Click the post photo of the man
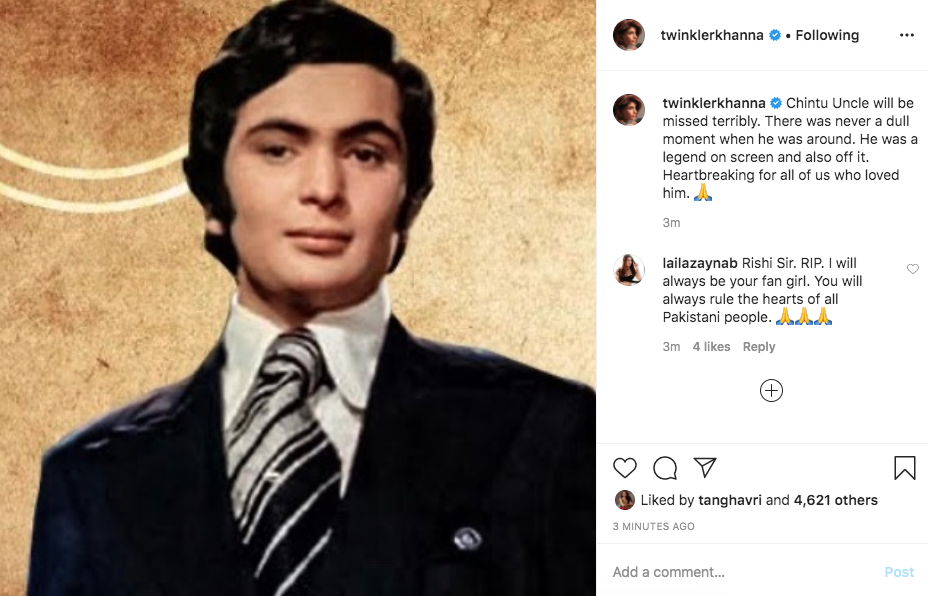Image resolution: width=928 pixels, height=596 pixels. coord(298,298)
